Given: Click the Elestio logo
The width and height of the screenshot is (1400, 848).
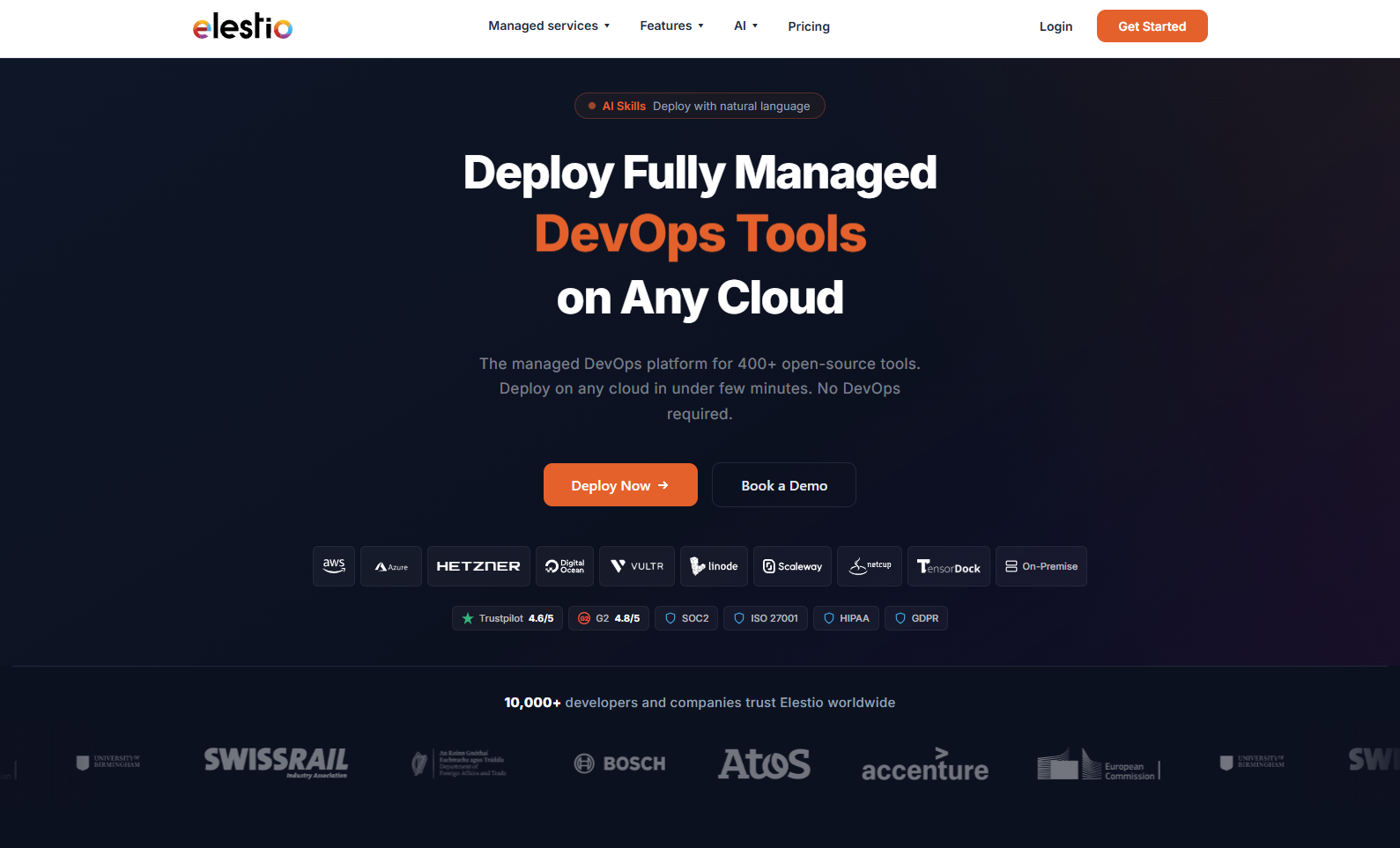Looking at the screenshot, I should [x=242, y=26].
